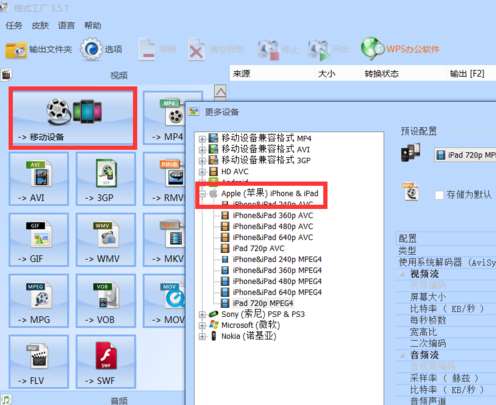The image size is (496, 405).
Task: Open the iPad 720p preset dropdown
Action: click(465, 155)
